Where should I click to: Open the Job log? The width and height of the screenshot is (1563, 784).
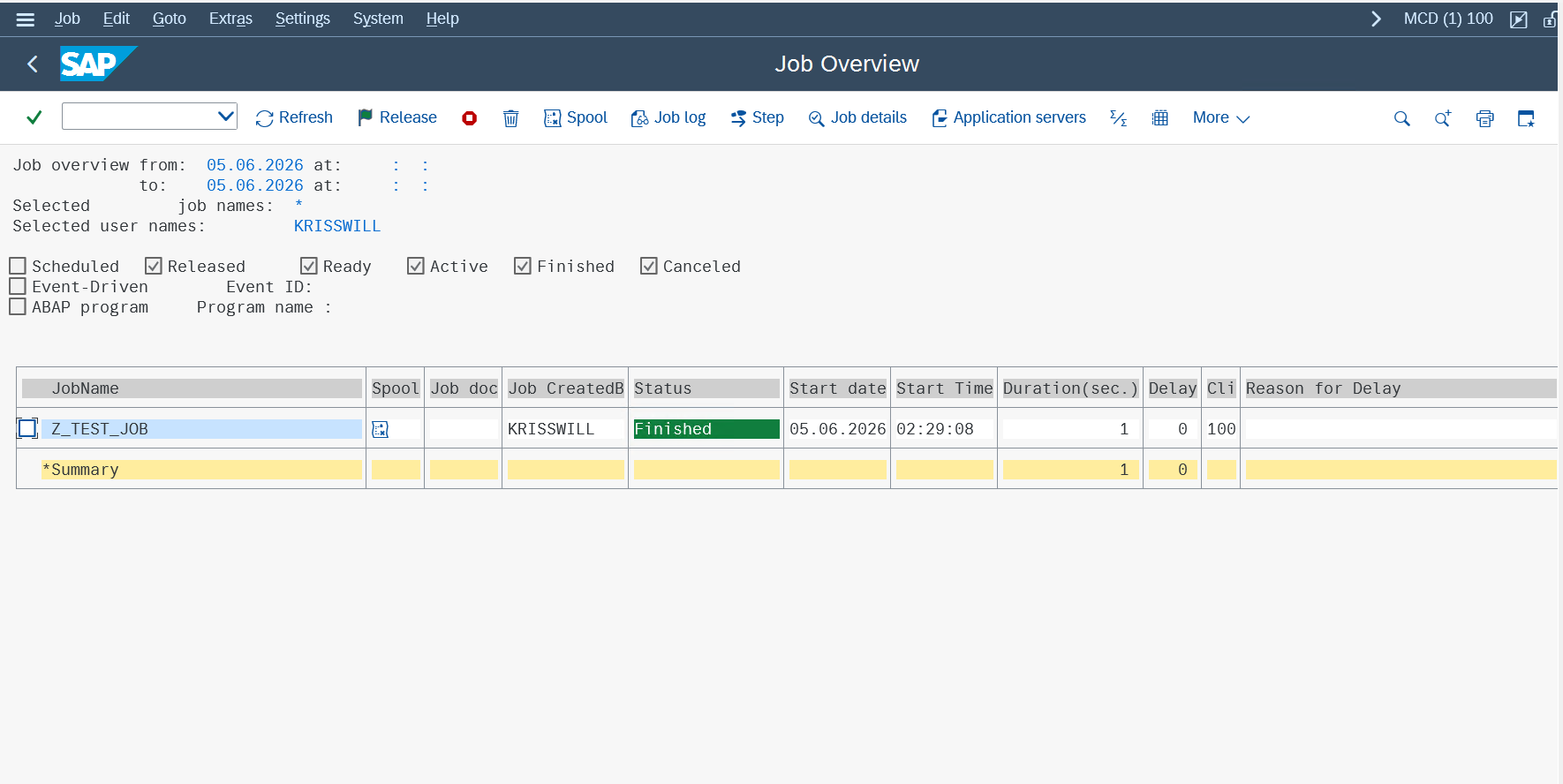coord(668,117)
